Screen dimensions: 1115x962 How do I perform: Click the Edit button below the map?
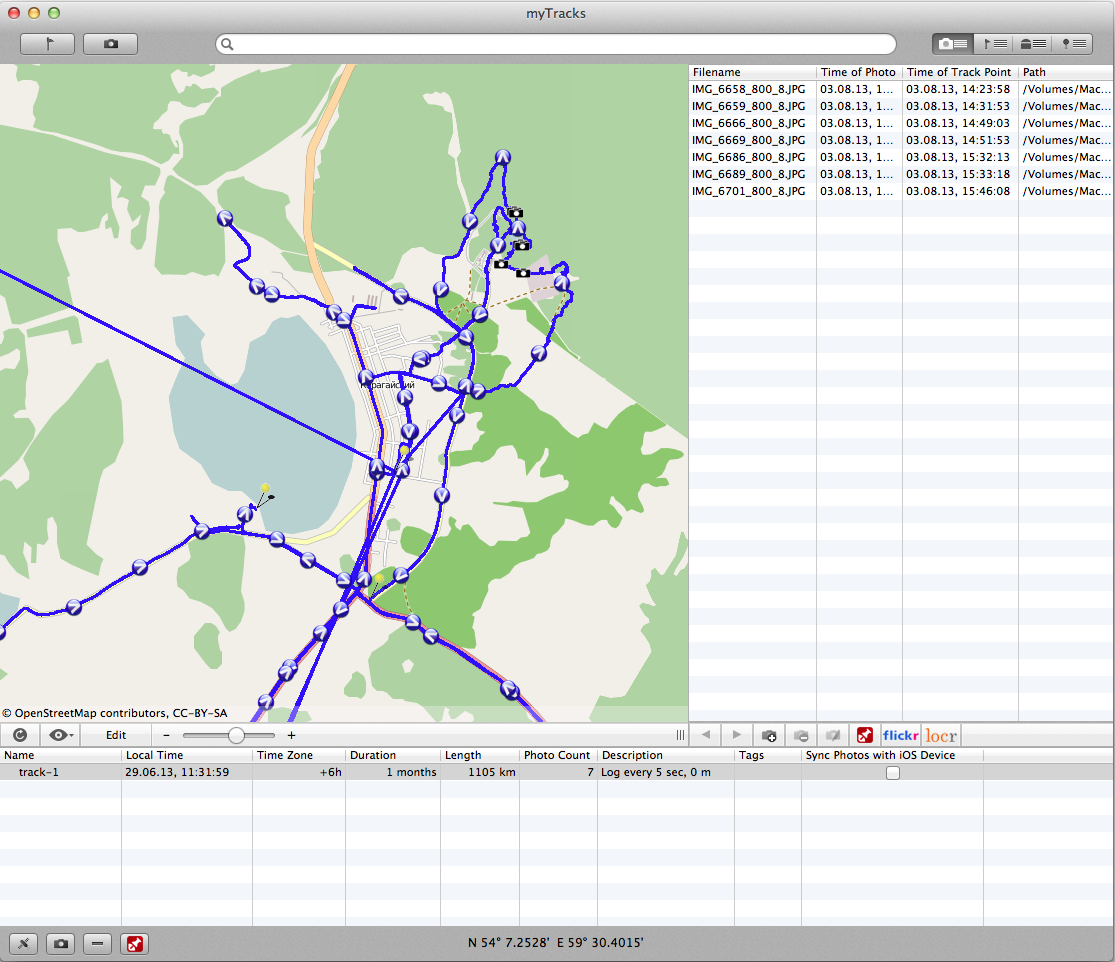(116, 735)
